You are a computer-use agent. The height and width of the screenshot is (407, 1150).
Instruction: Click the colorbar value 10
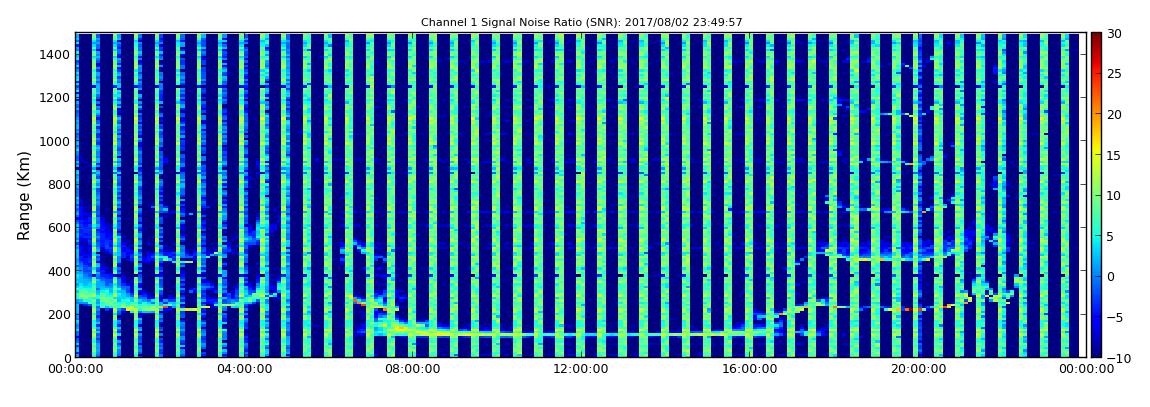(1114, 195)
